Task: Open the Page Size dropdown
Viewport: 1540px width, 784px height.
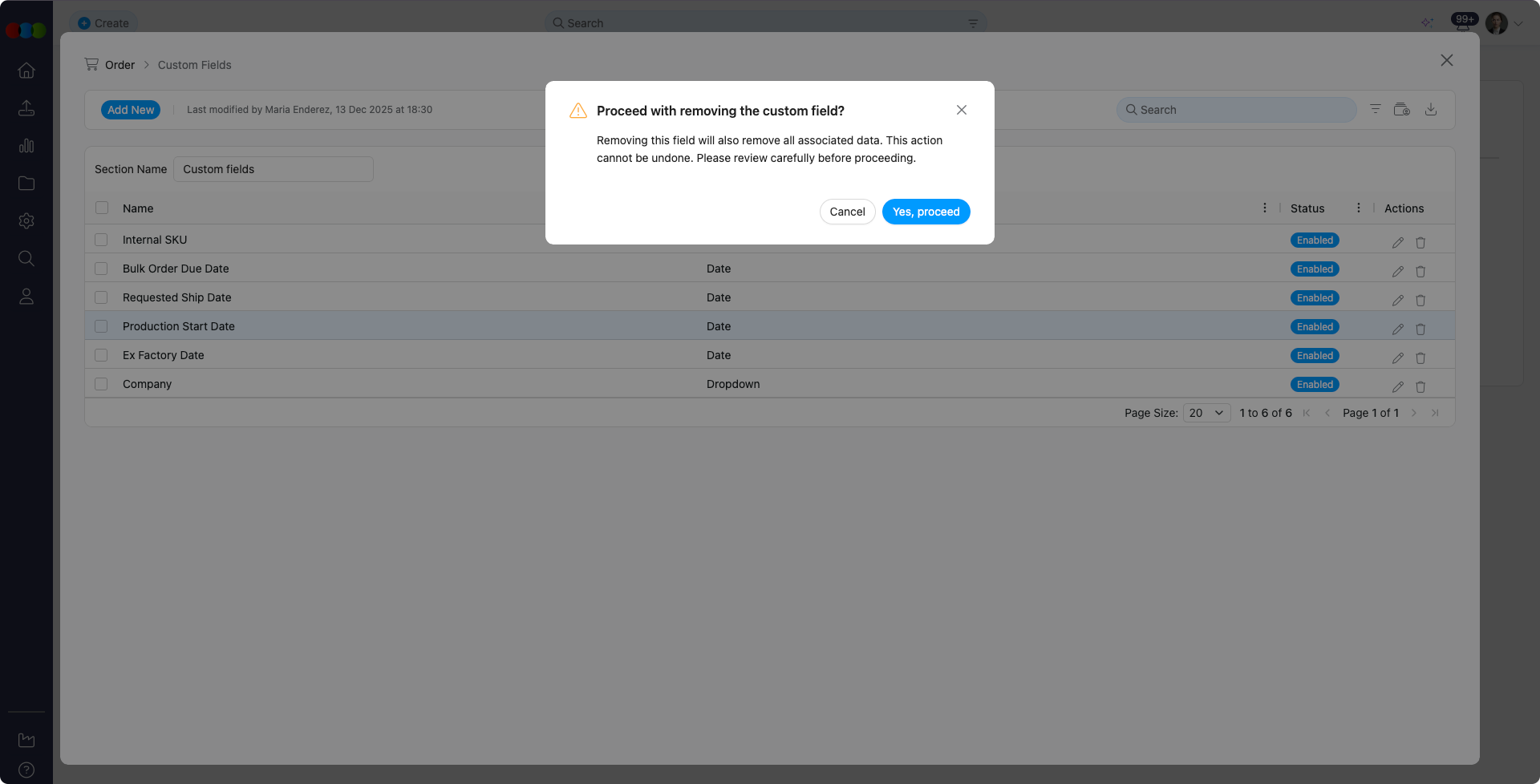Action: (x=1206, y=412)
